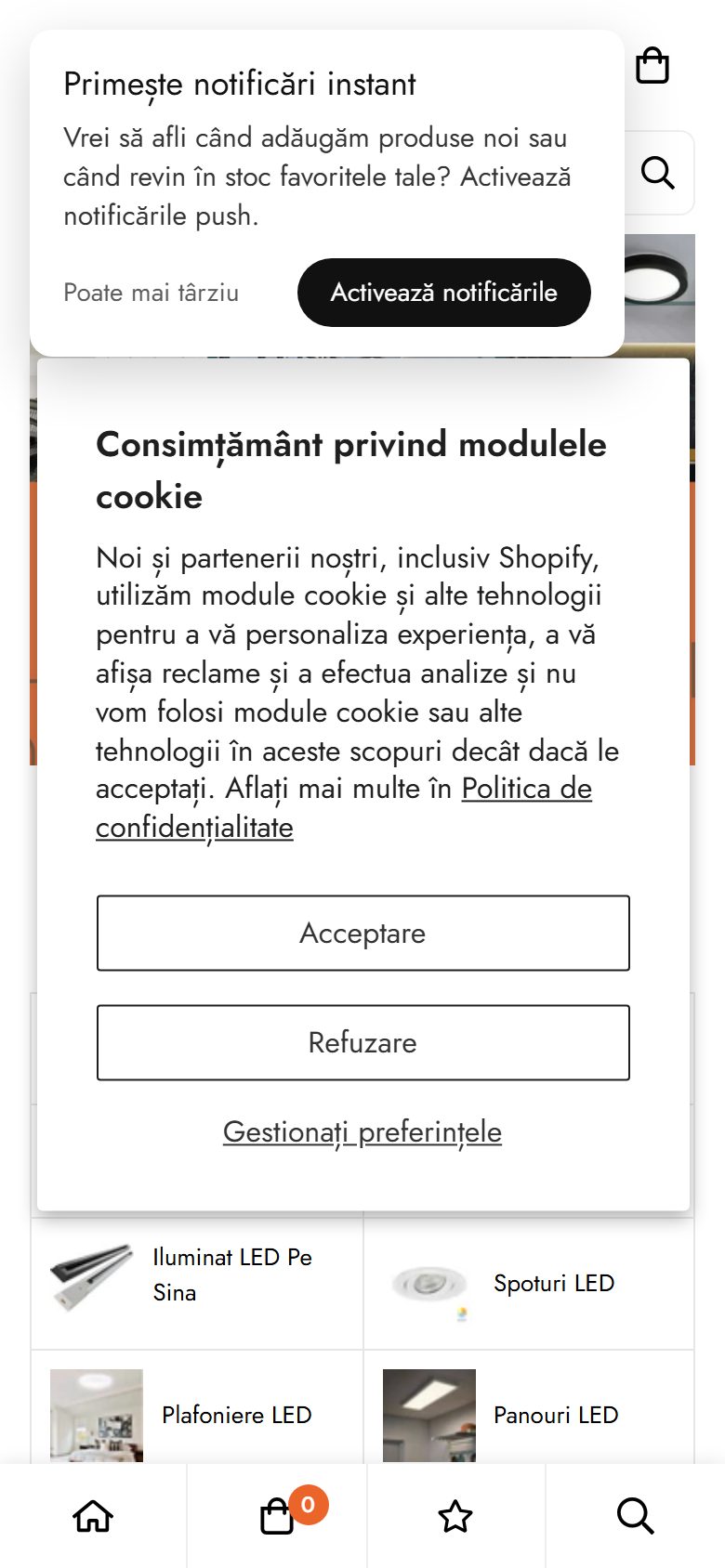Tap the bottom bar search icon
This screenshot has height=1568, width=725.
coord(636,1516)
